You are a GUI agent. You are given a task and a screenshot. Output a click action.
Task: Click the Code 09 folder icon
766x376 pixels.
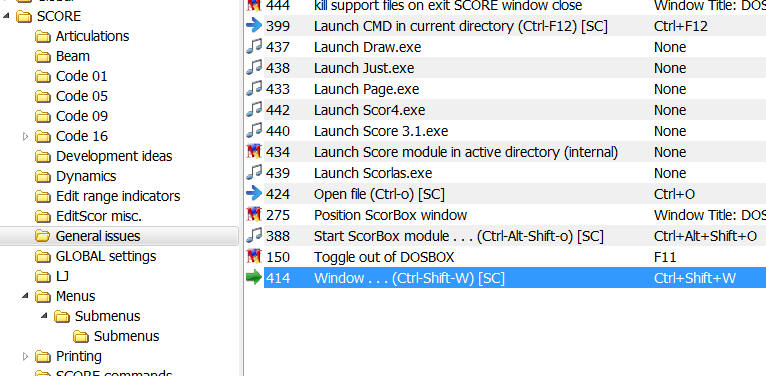tap(43, 117)
